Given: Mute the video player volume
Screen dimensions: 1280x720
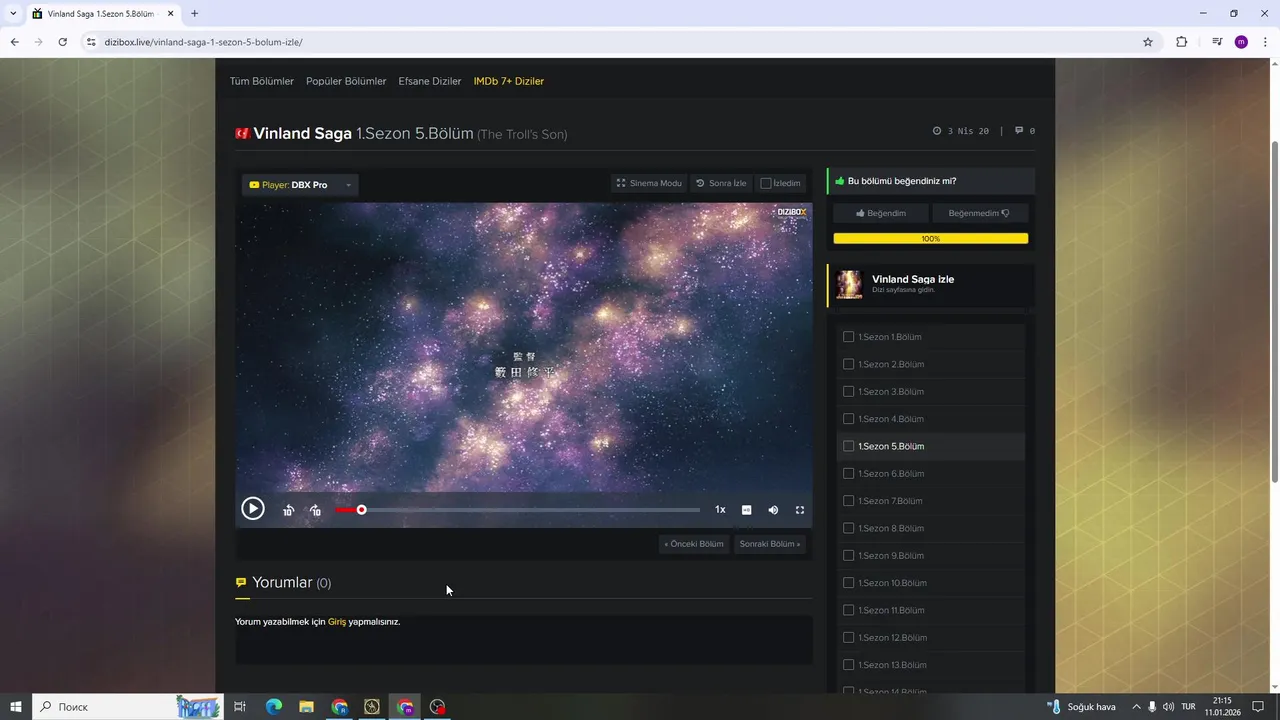Looking at the screenshot, I should [773, 510].
